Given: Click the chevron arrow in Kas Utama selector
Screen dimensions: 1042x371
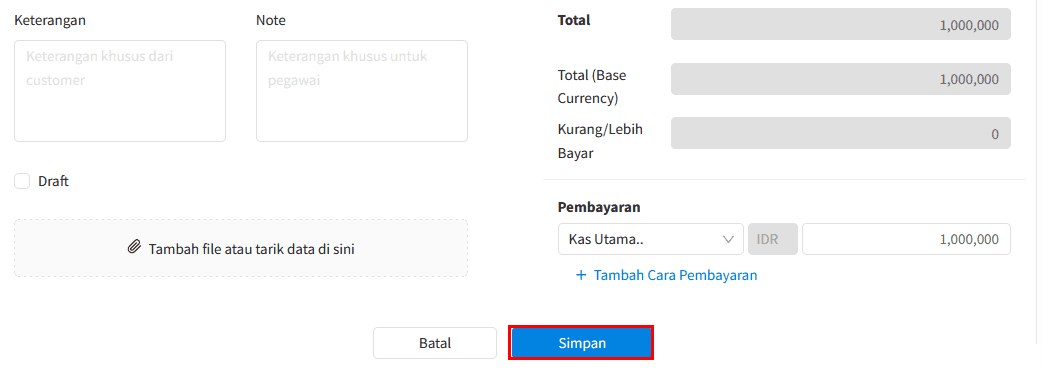Looking at the screenshot, I should tap(728, 239).
